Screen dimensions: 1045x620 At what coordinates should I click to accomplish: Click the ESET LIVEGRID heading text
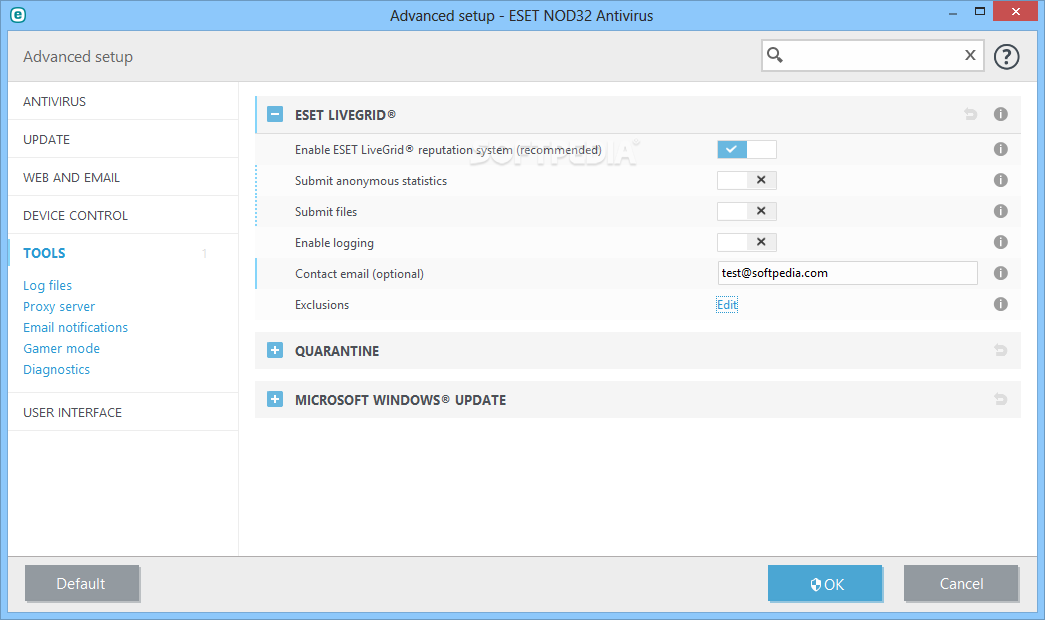click(x=345, y=115)
